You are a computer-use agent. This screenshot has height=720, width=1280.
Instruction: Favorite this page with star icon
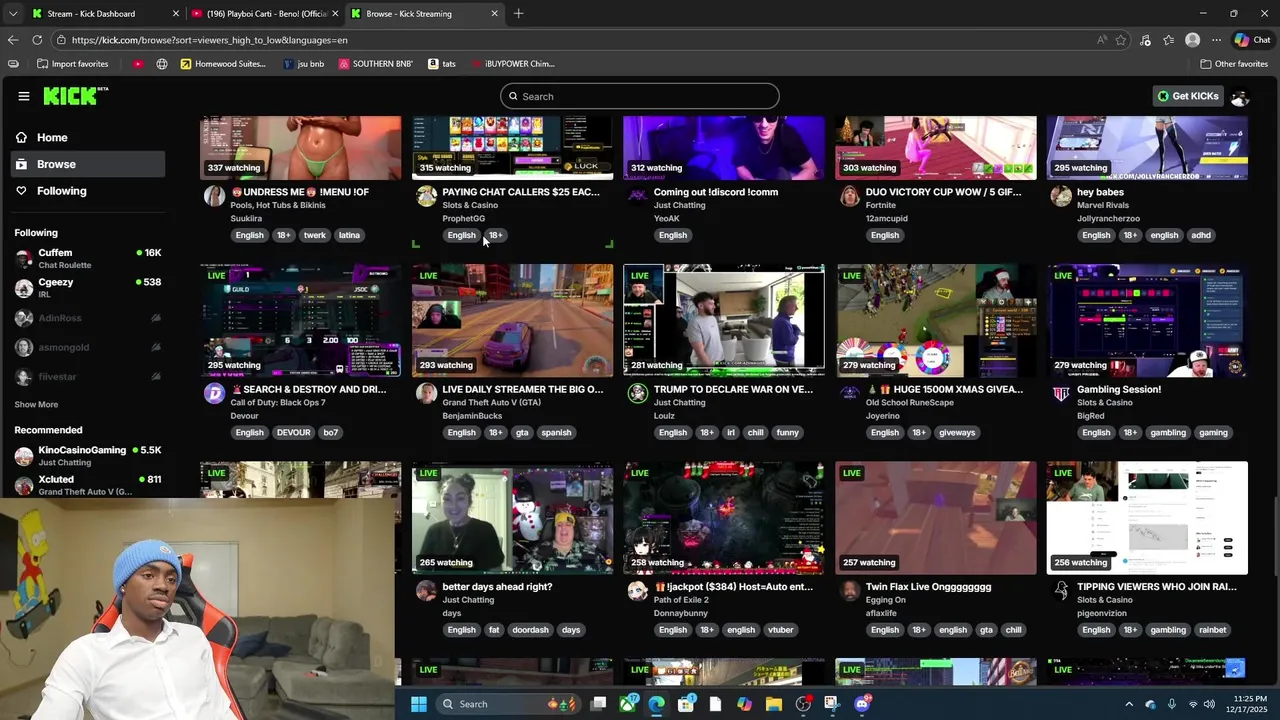coord(1121,40)
